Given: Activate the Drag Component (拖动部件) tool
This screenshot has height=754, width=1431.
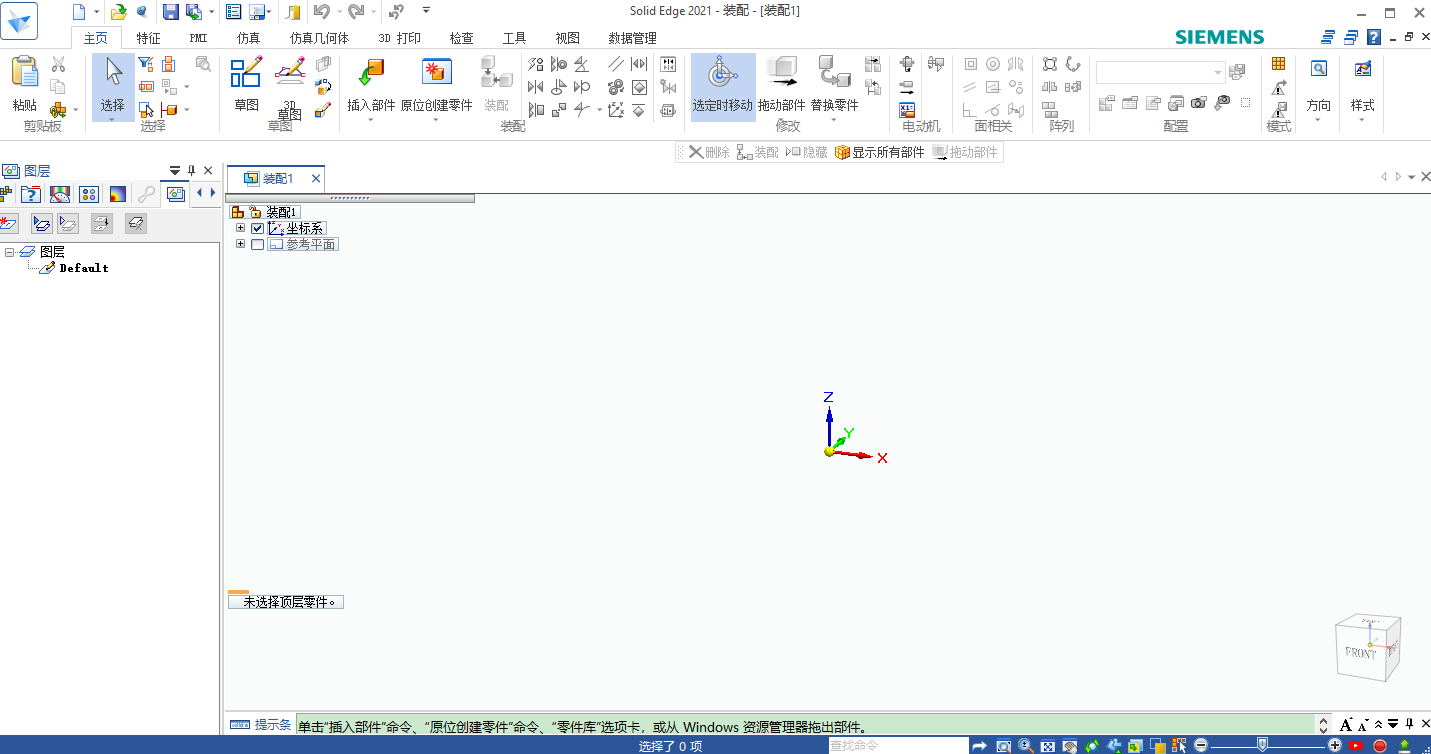Looking at the screenshot, I should (781, 74).
